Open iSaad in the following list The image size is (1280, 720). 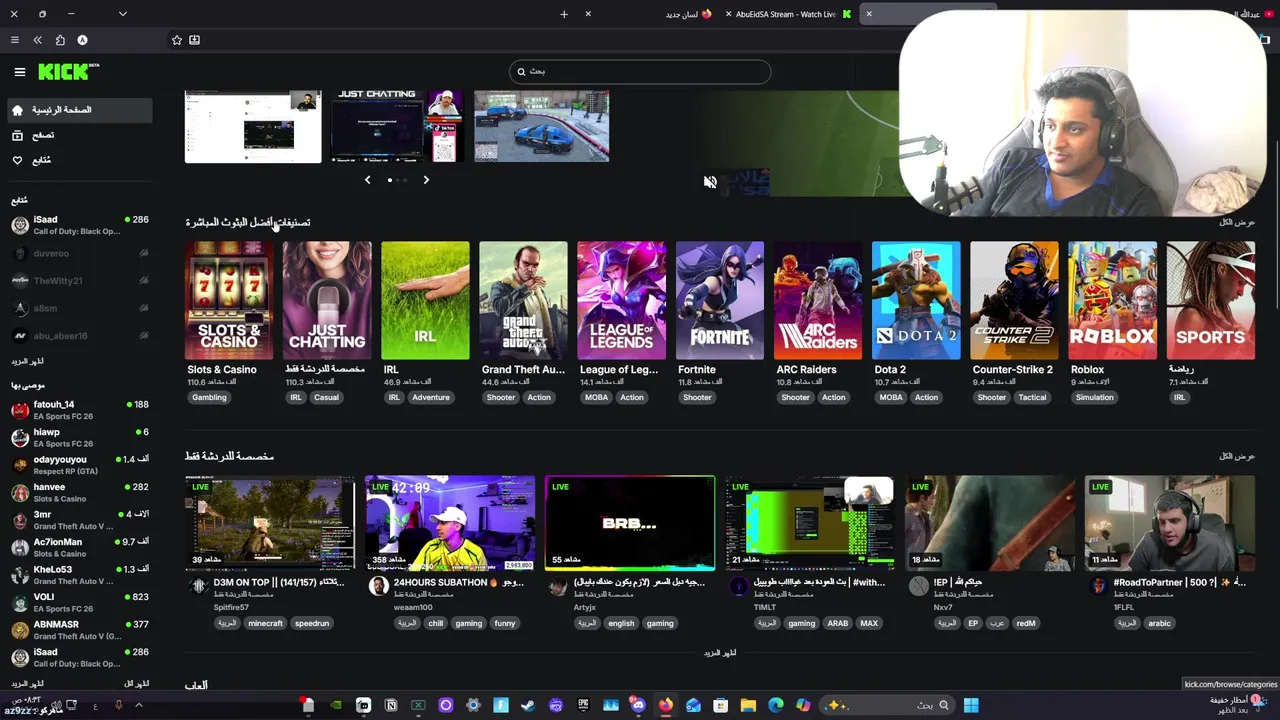click(x=78, y=225)
